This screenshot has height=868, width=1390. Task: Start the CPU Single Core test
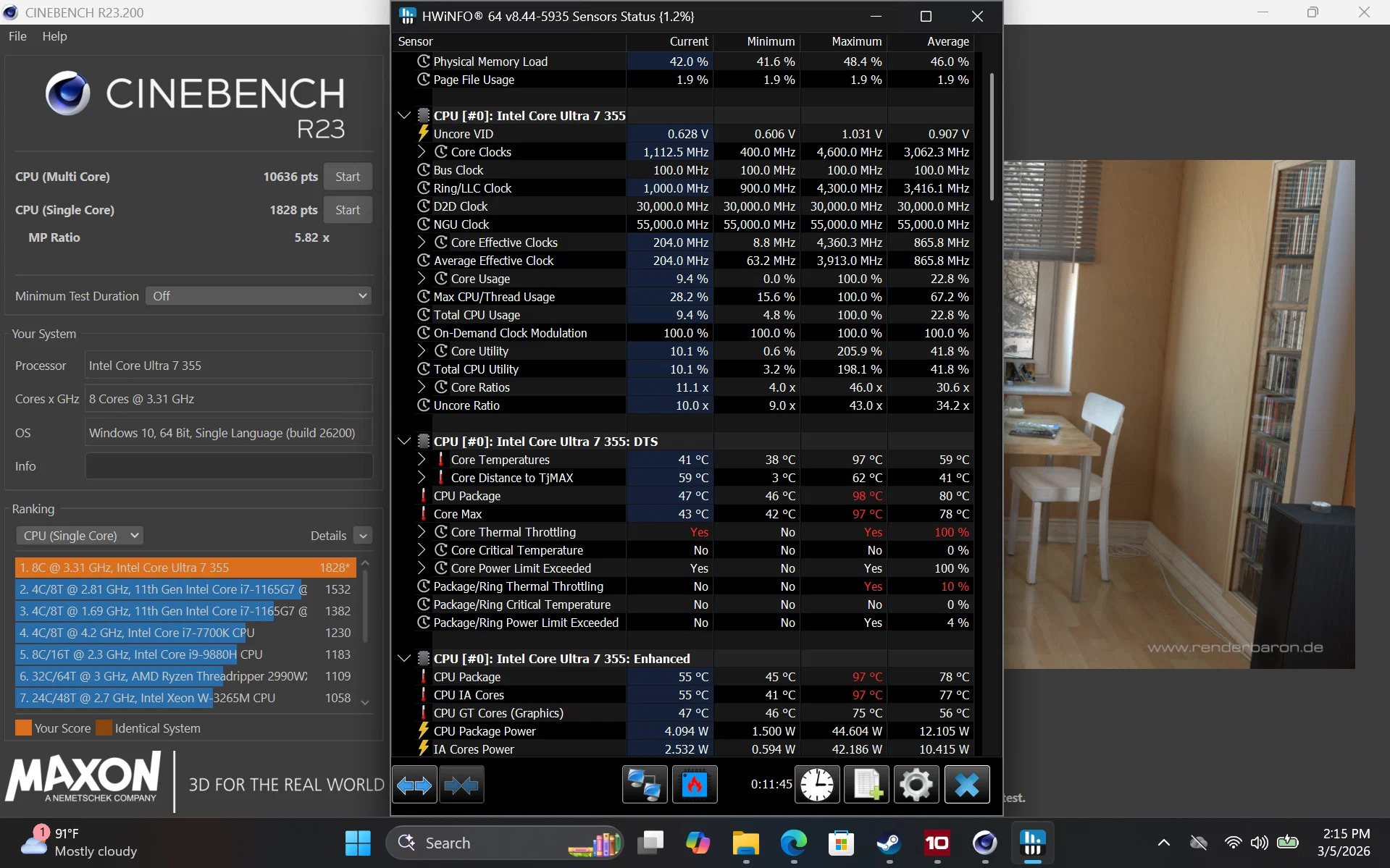pos(348,210)
